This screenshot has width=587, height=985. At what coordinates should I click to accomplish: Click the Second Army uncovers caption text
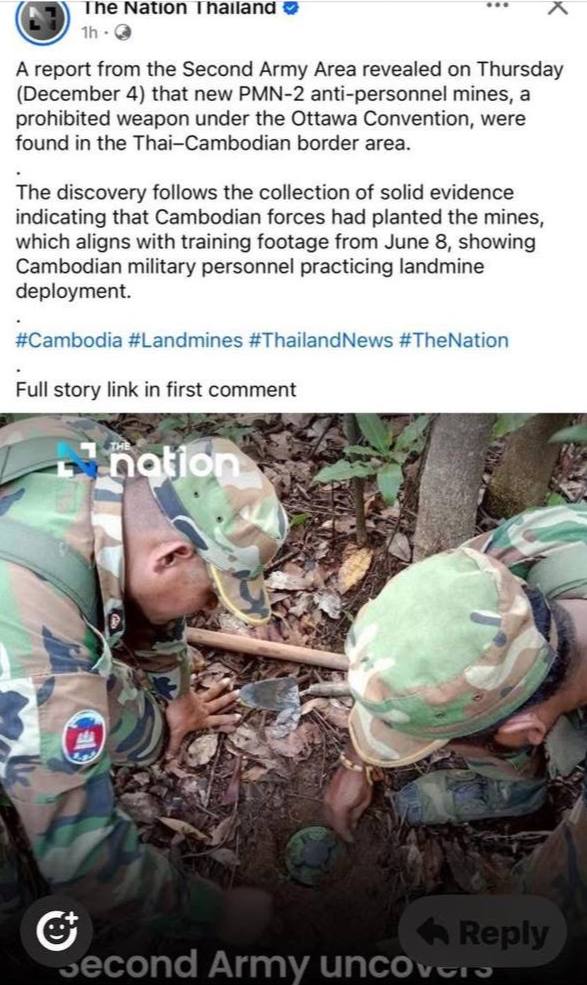(277, 967)
